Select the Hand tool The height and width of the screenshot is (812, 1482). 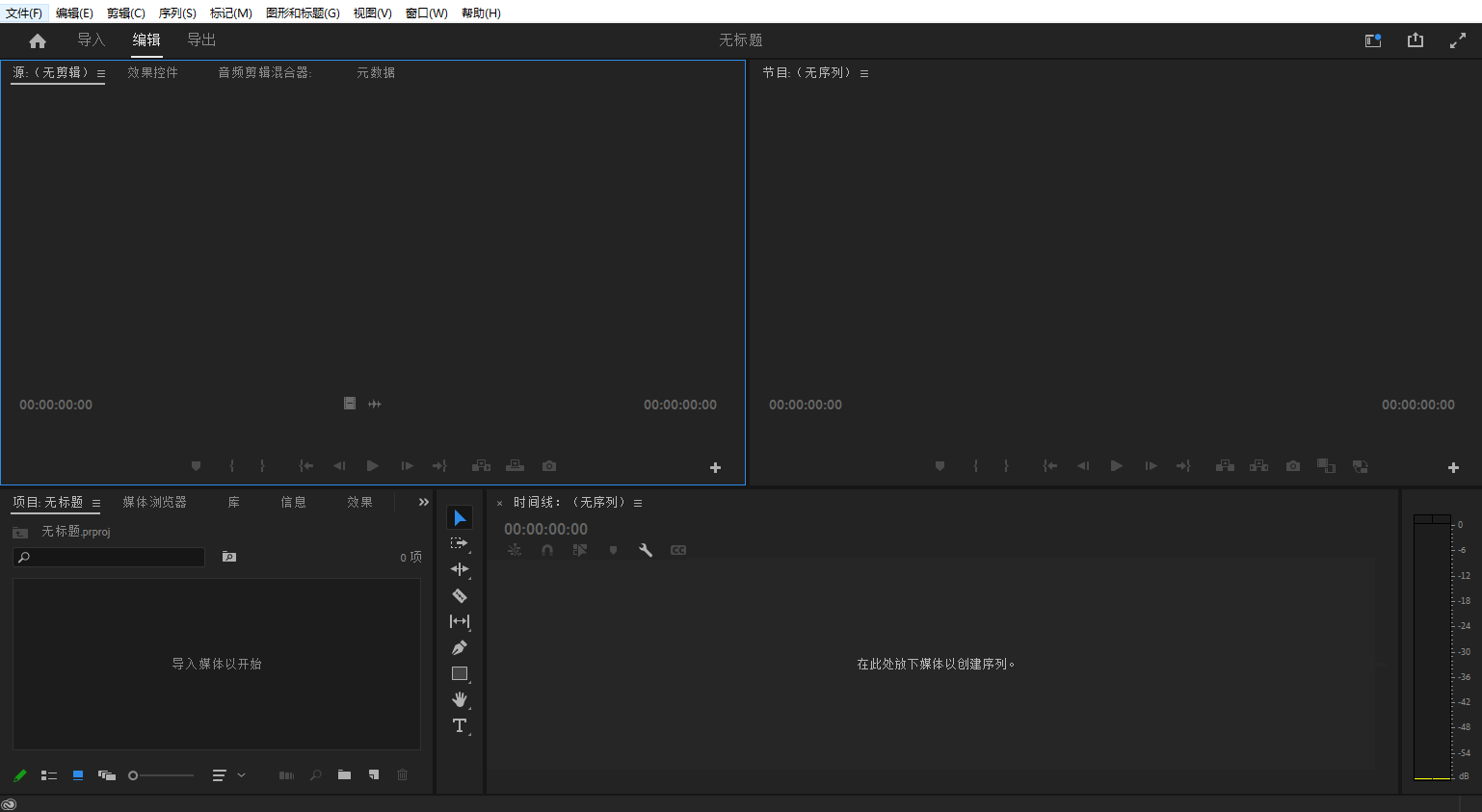460,699
